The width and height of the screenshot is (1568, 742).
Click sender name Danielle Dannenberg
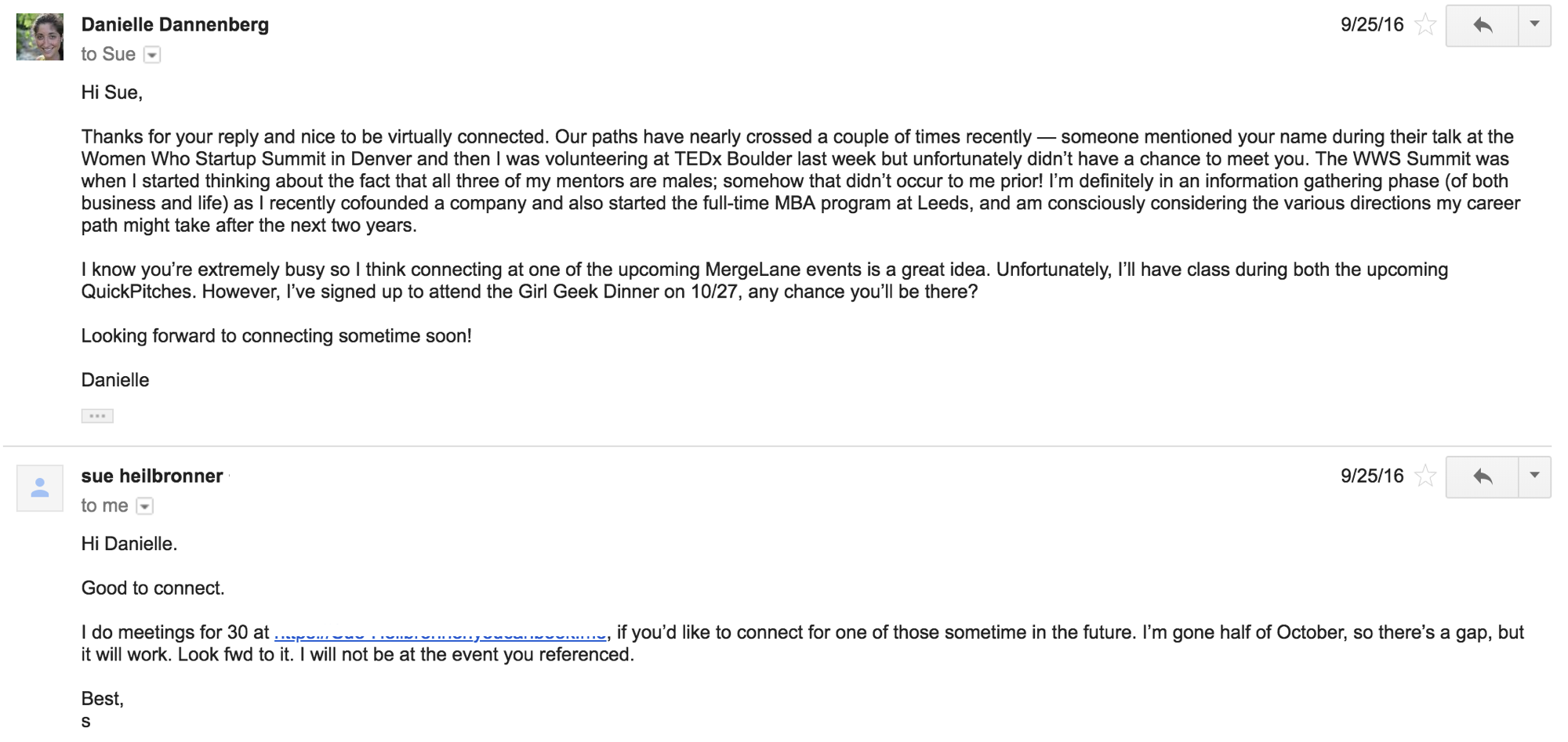pyautogui.click(x=175, y=25)
